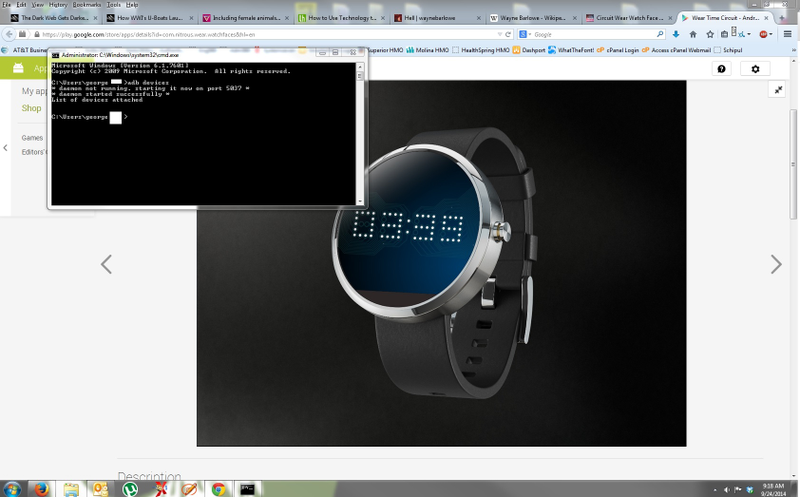The image size is (800, 497).
Task: Click Android Apps logo in Play header
Action: pyautogui.click(x=18, y=68)
